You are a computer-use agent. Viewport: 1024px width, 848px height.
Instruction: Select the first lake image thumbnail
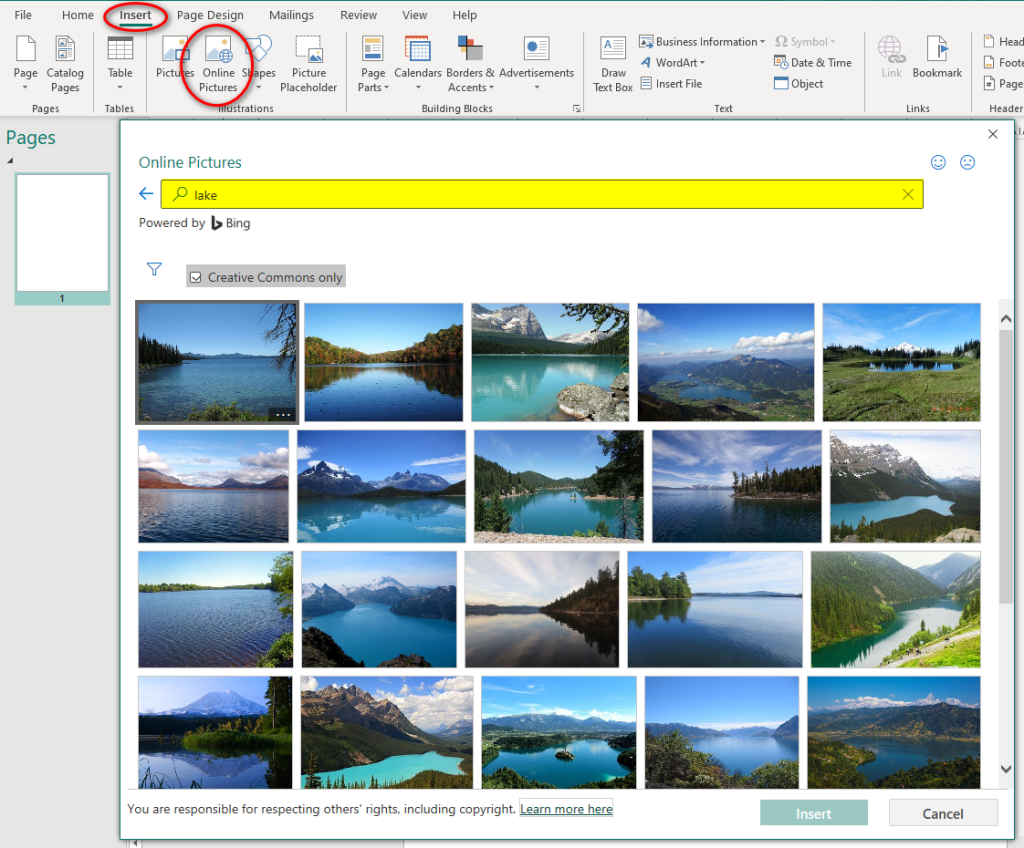[x=217, y=362]
